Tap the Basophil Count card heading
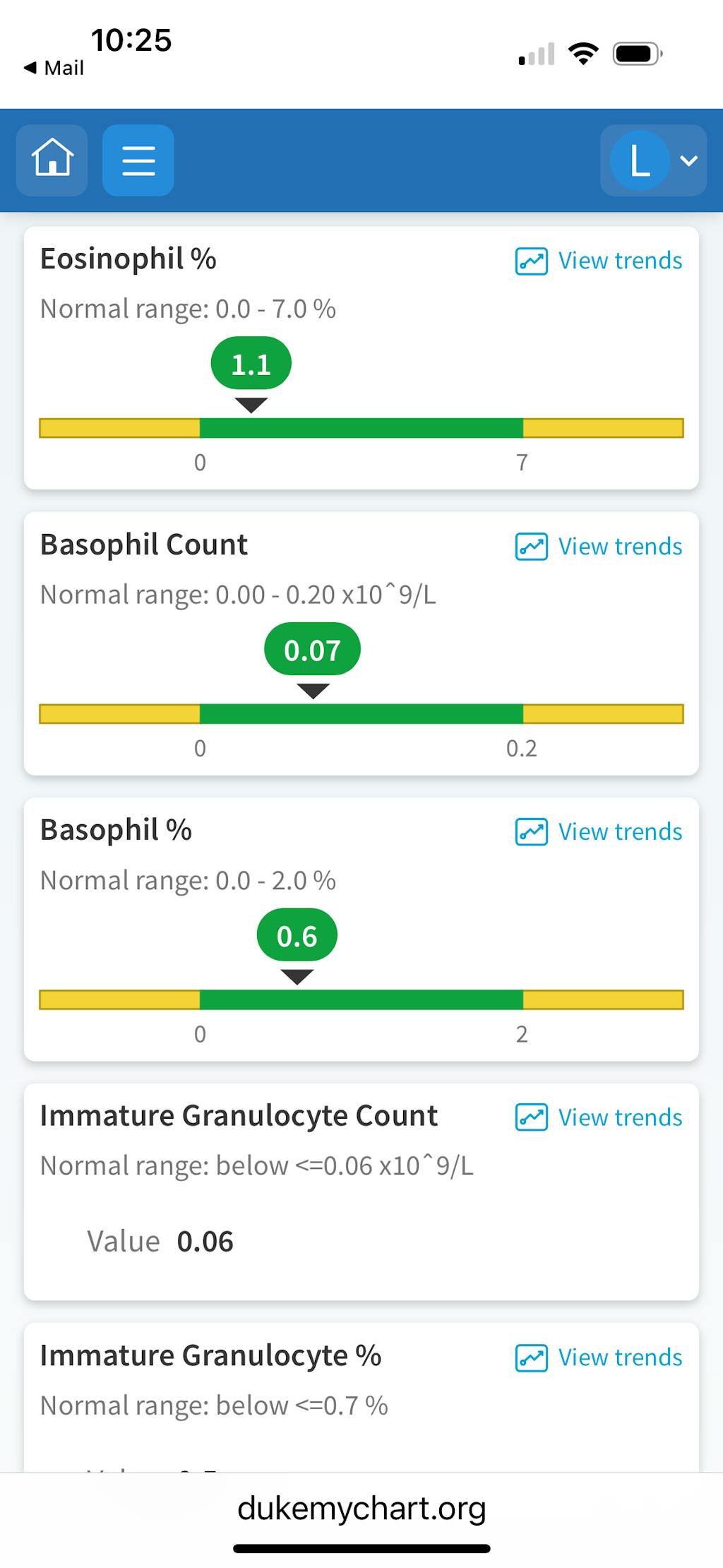Viewport: 723px width, 1568px height. coord(144,545)
